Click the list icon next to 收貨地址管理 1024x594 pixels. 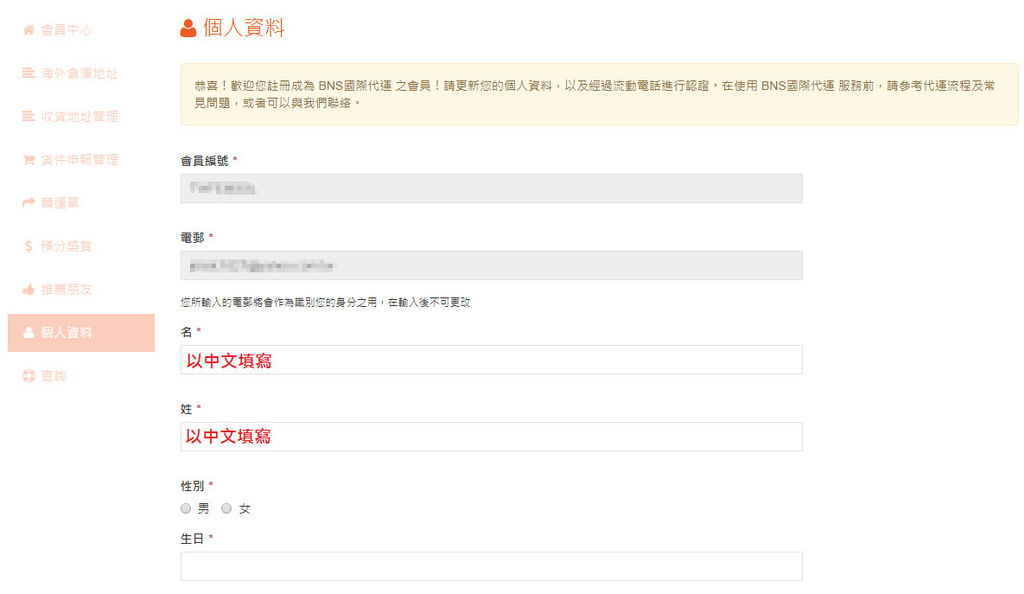(x=28, y=117)
